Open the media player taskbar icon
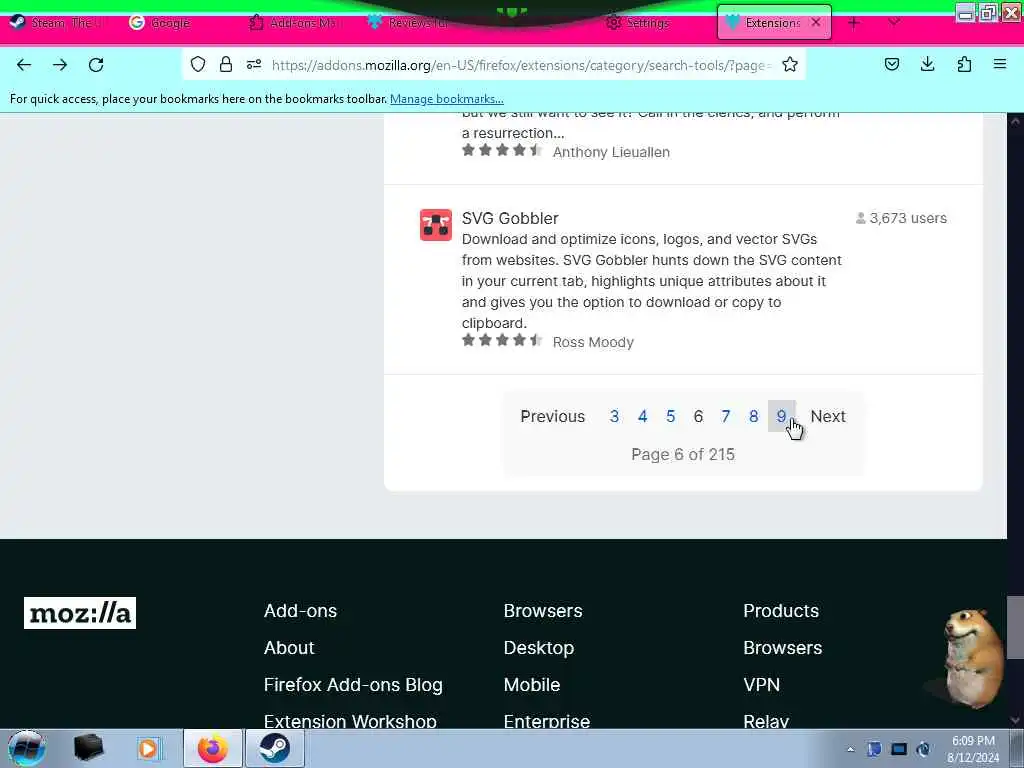1024x768 pixels. click(149, 748)
